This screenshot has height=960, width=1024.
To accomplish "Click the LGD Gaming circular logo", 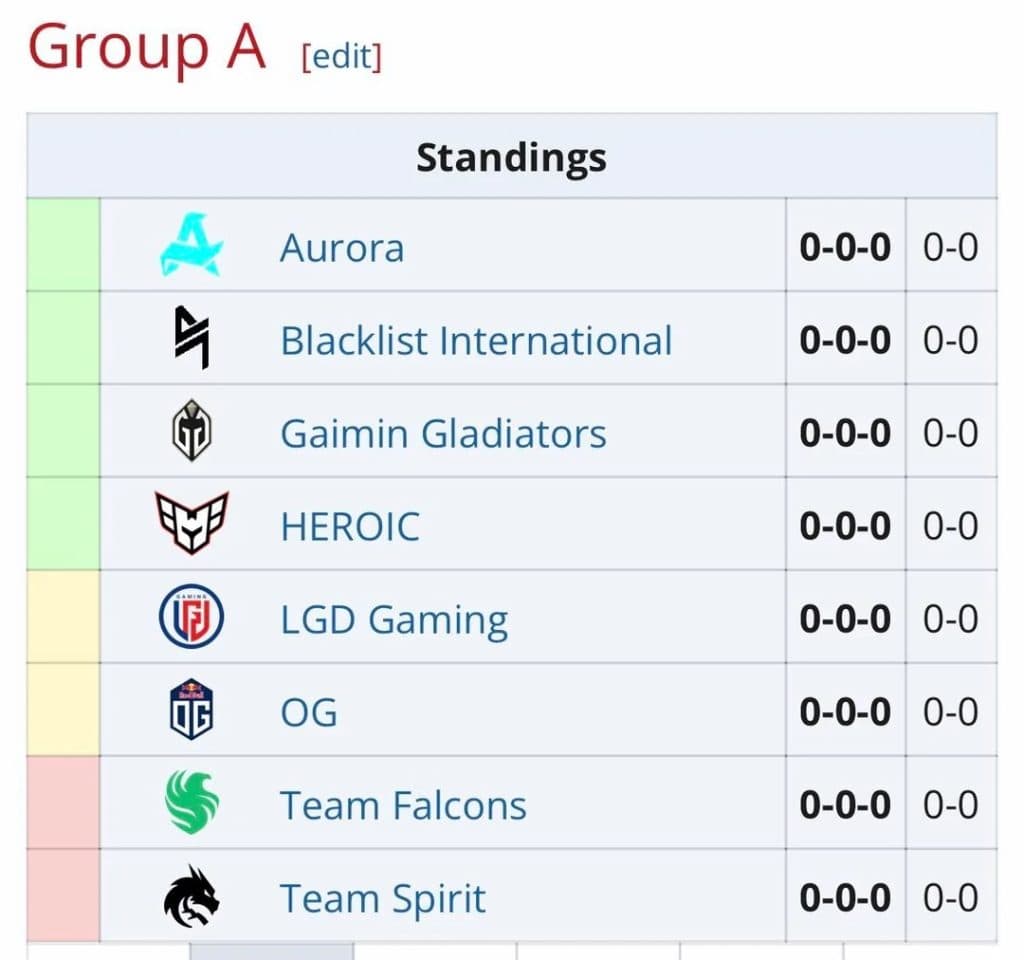I will 190,618.
